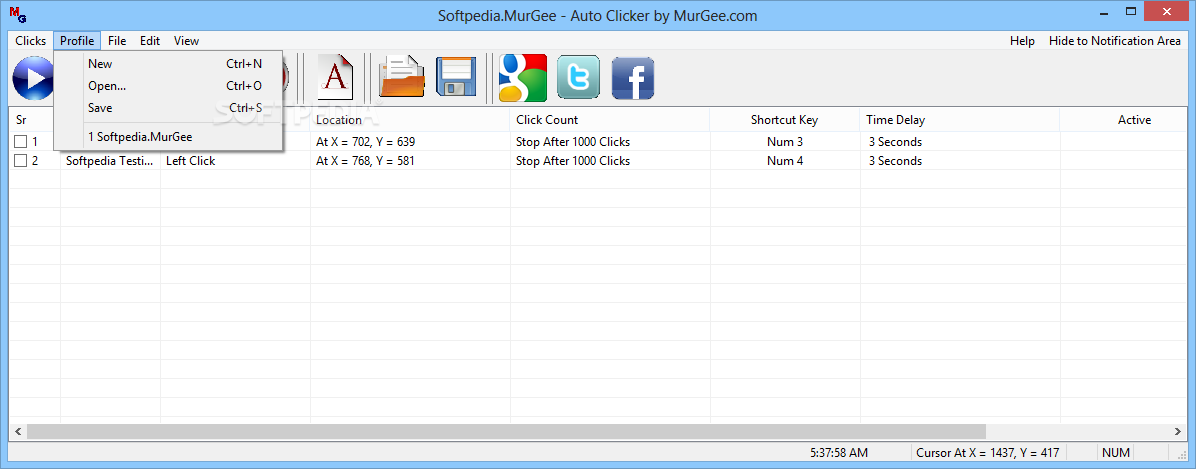
Task: Click the NUM status bar indicator
Action: (x=1116, y=453)
